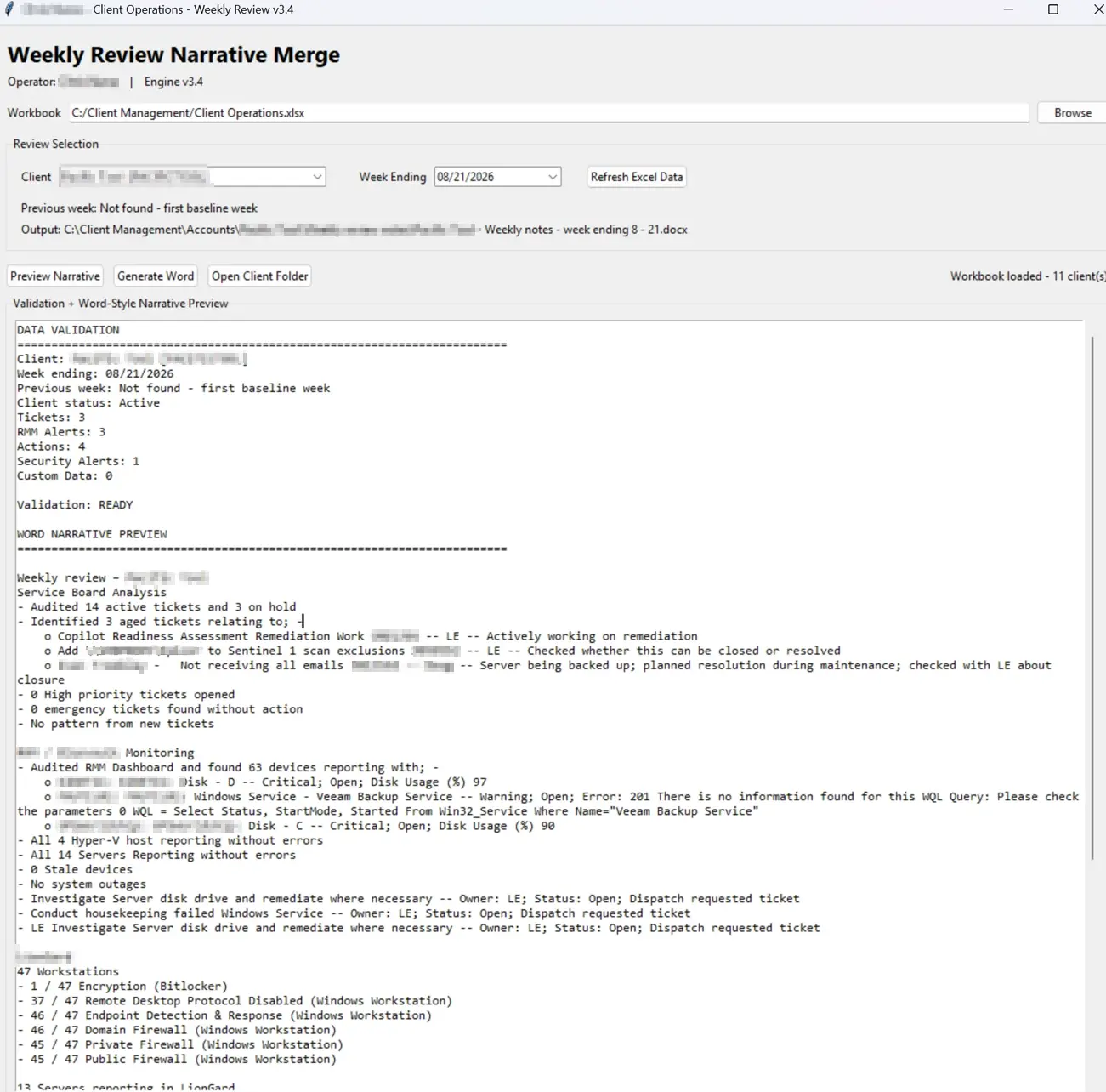The height and width of the screenshot is (1092, 1106).
Task: Click the 'Validation: READY' line
Action: pyautogui.click(x=75, y=505)
